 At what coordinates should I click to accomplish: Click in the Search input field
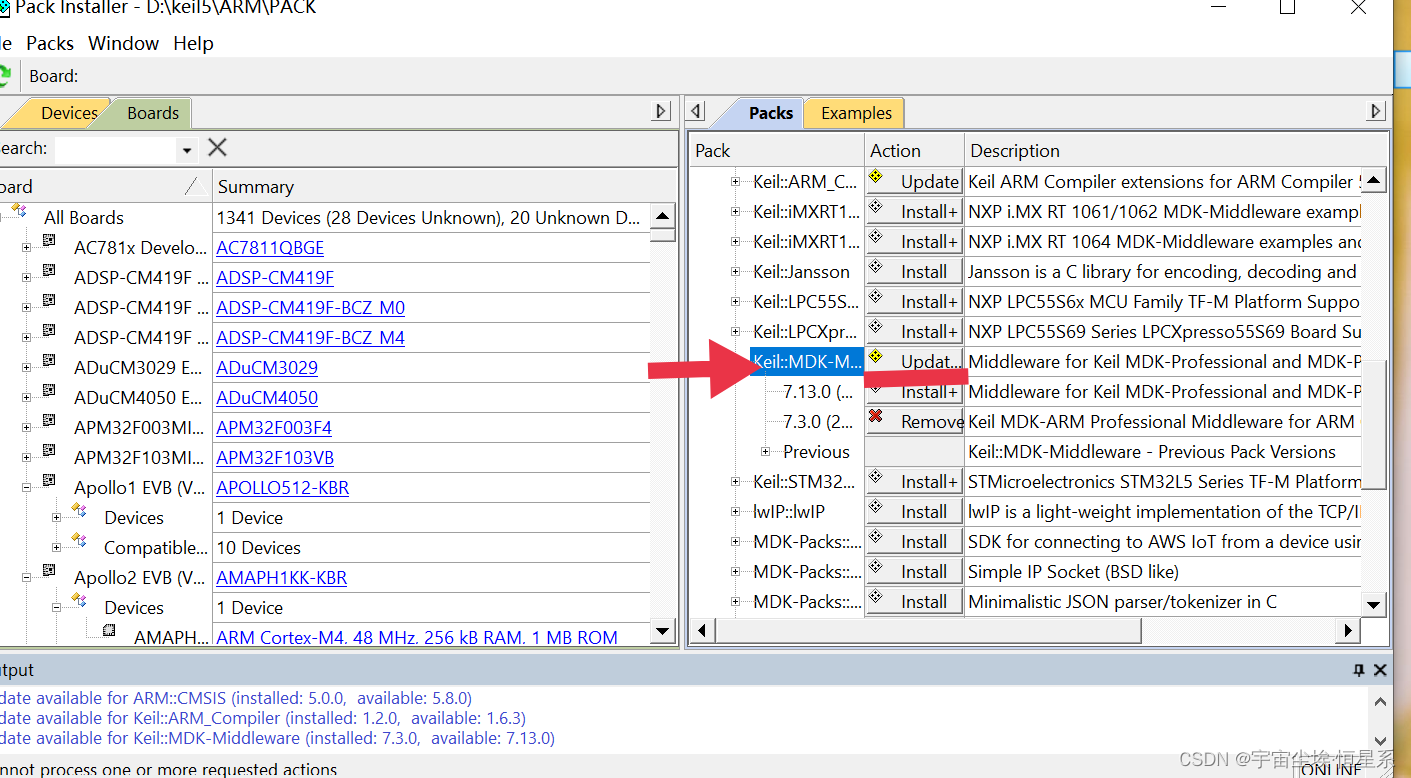coord(116,150)
